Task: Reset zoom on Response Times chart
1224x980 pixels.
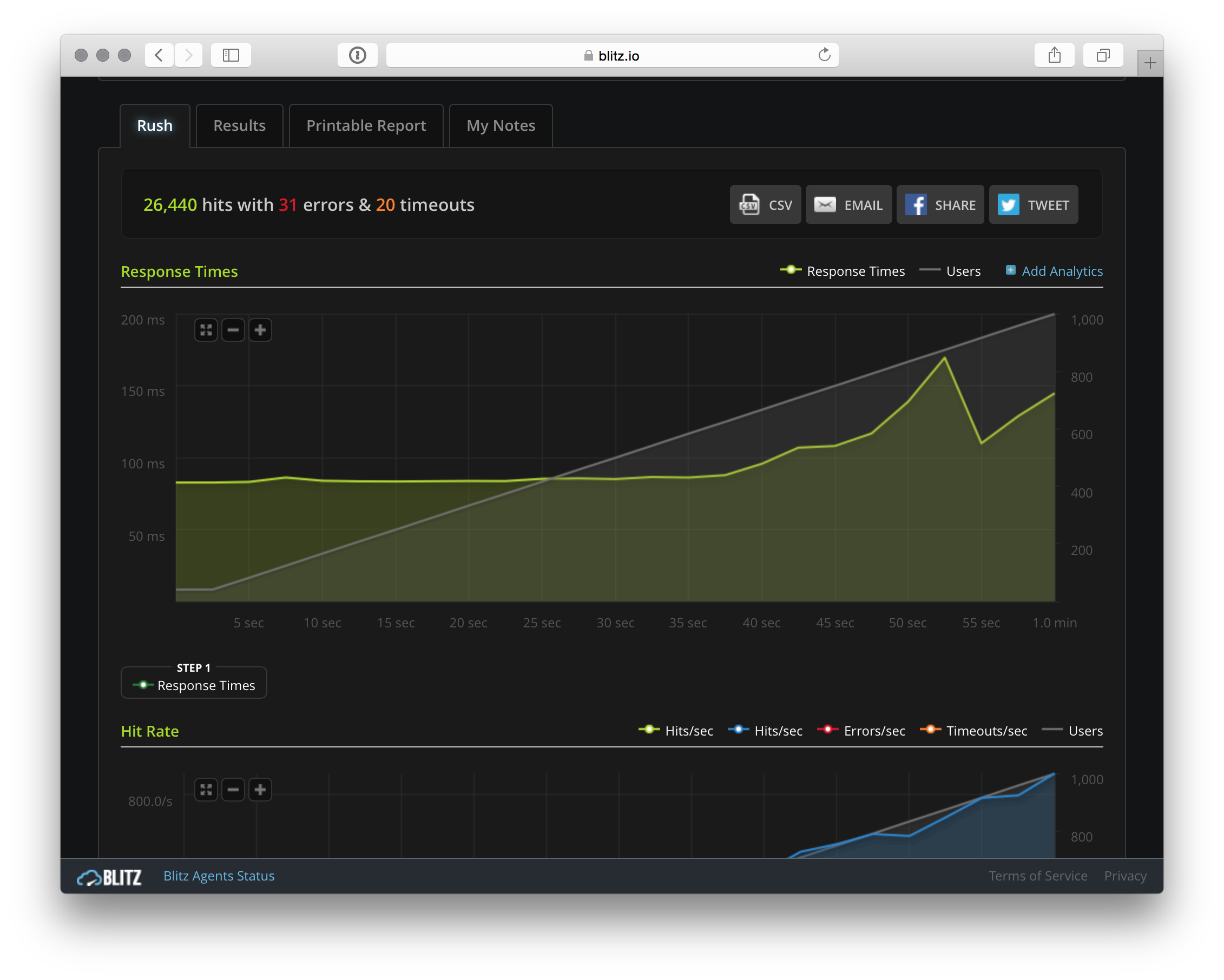Action: coord(206,330)
